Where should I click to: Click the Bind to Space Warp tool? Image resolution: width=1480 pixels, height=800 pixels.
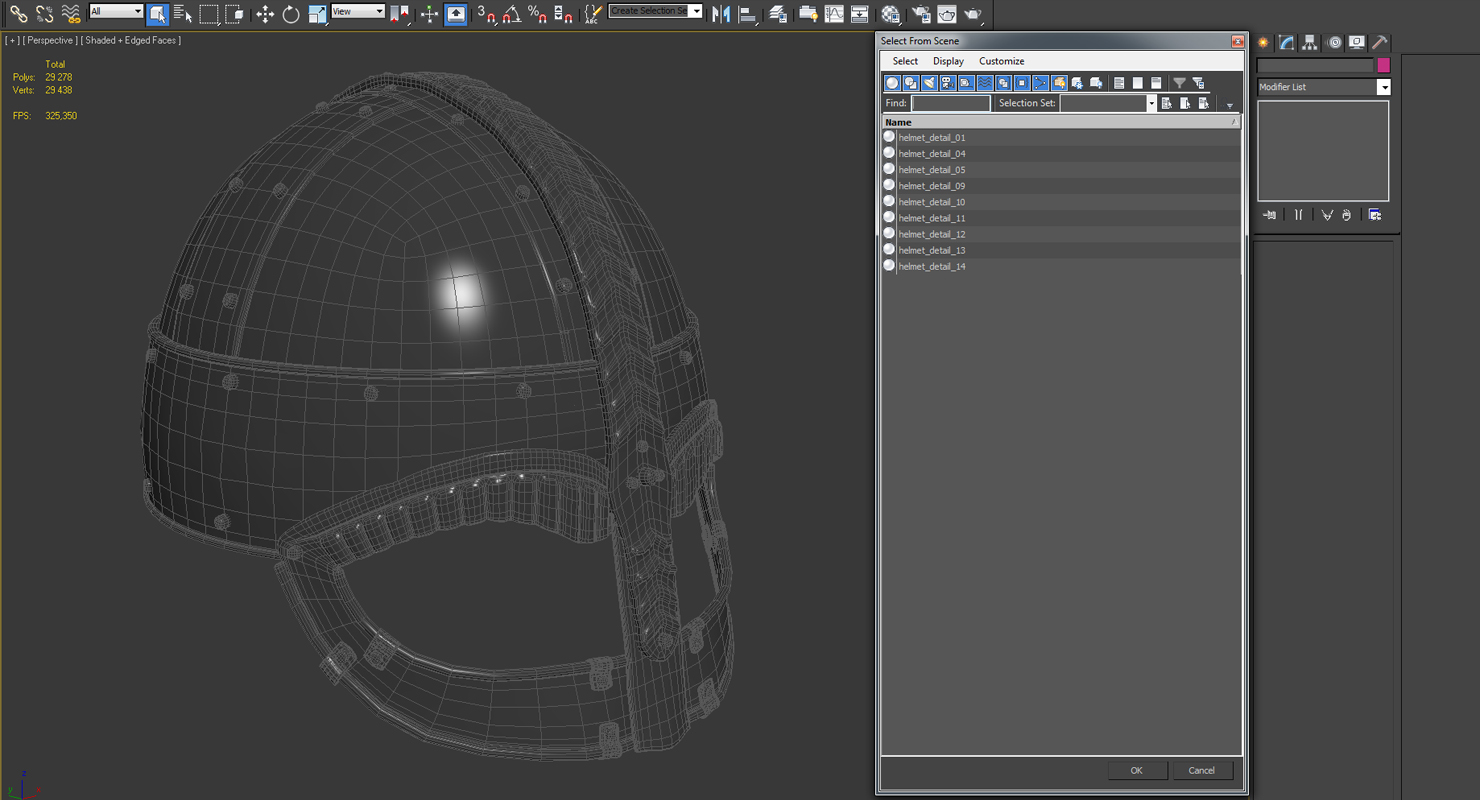[70, 14]
